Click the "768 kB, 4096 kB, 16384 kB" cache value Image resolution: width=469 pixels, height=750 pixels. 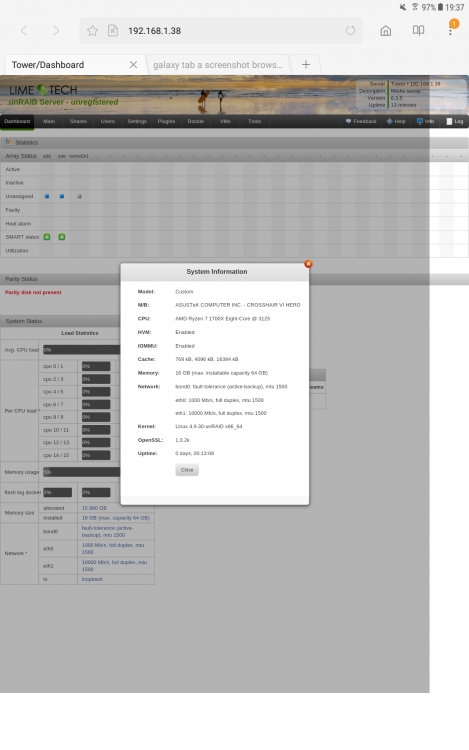click(207, 359)
